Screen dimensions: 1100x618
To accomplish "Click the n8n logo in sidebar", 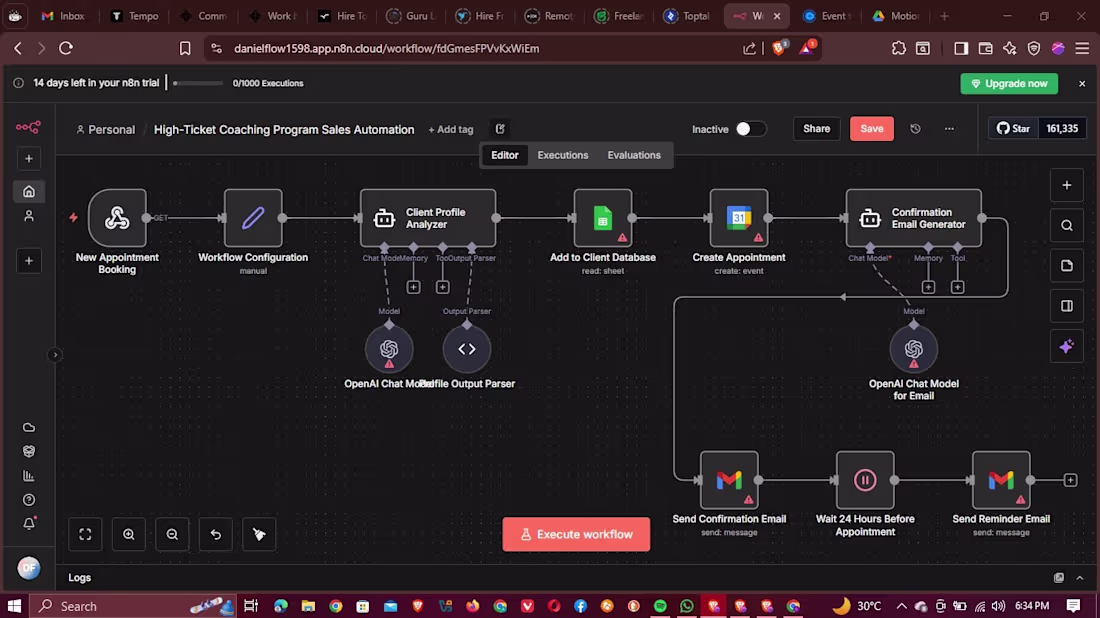I will [28, 127].
